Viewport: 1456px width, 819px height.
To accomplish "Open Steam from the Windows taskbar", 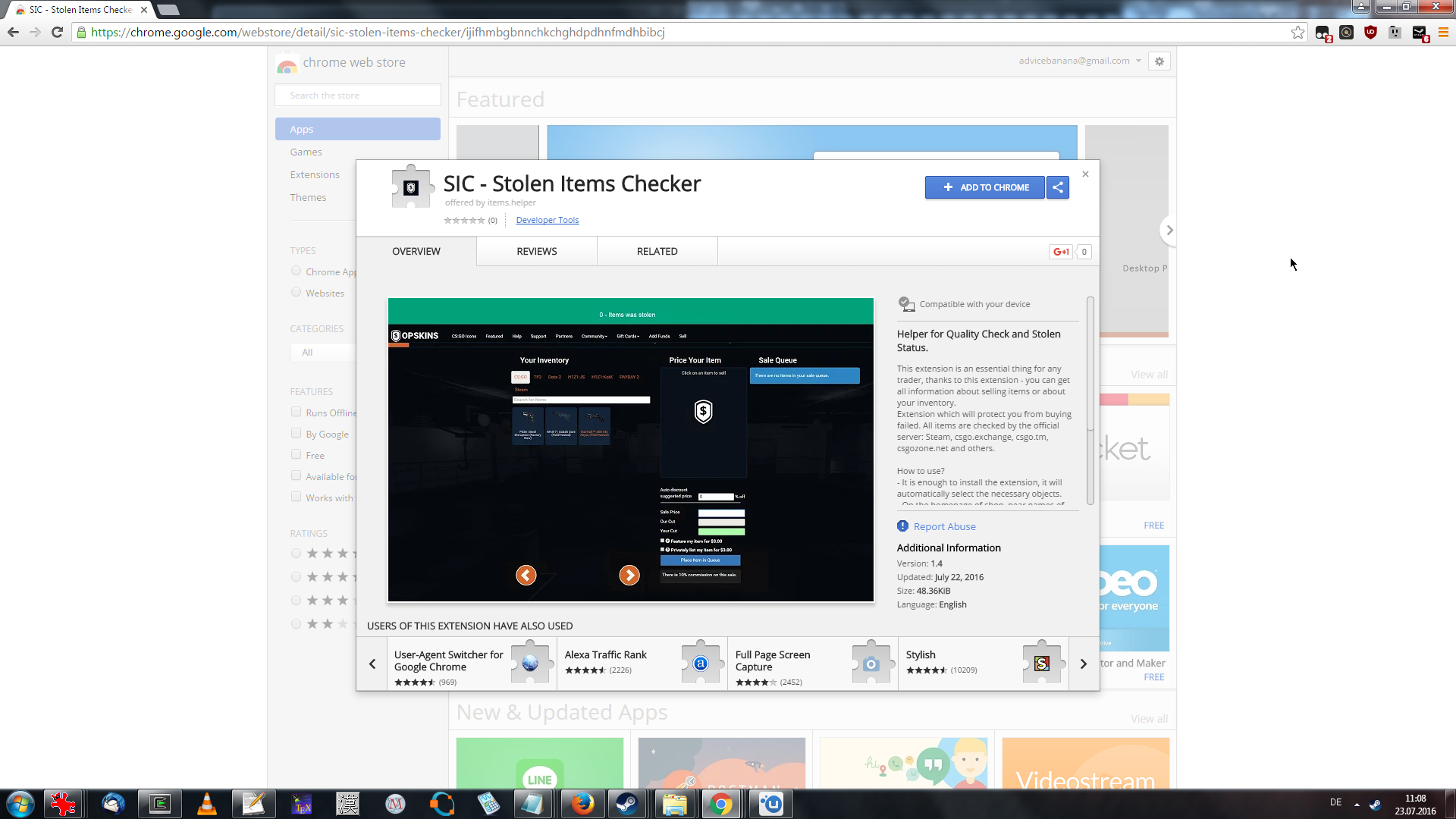I will (x=626, y=804).
